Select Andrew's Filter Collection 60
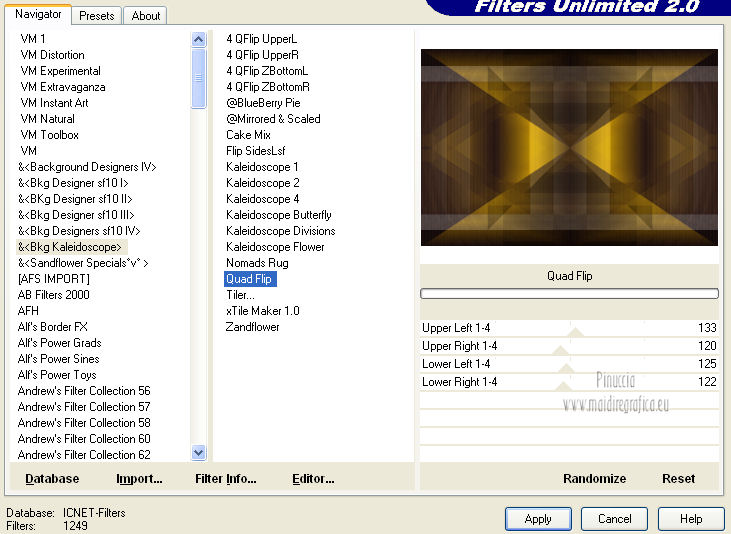The height and width of the screenshot is (534, 731). click(x=84, y=439)
